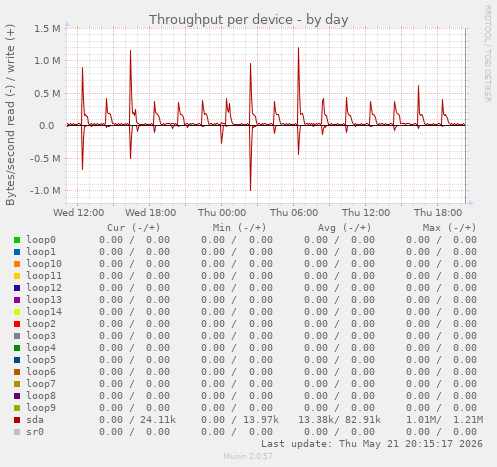Click the Min (-/+) column header
This screenshot has width=497, height=467.
pos(240,228)
